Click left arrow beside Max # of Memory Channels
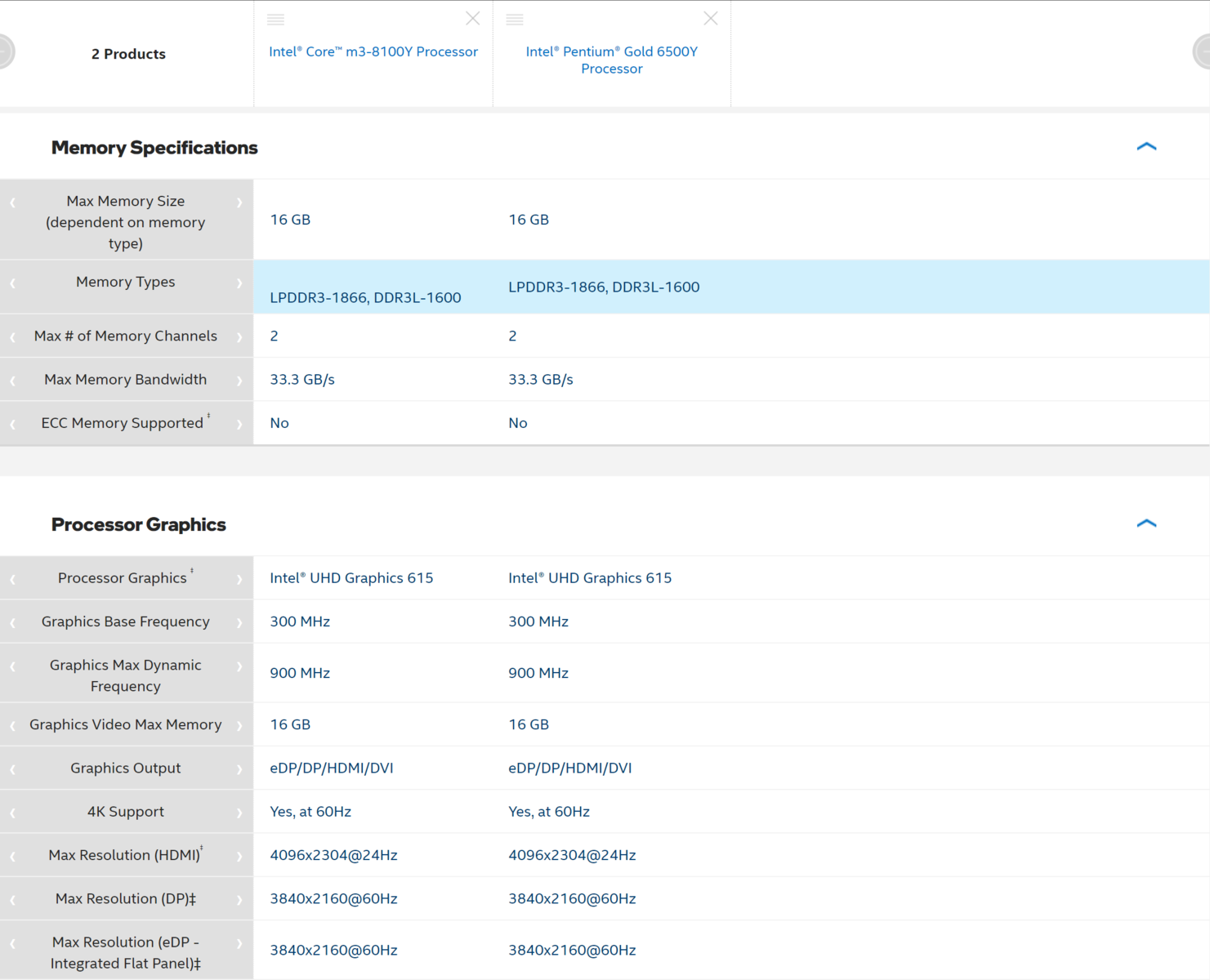This screenshot has height=980, width=1210. (x=13, y=337)
